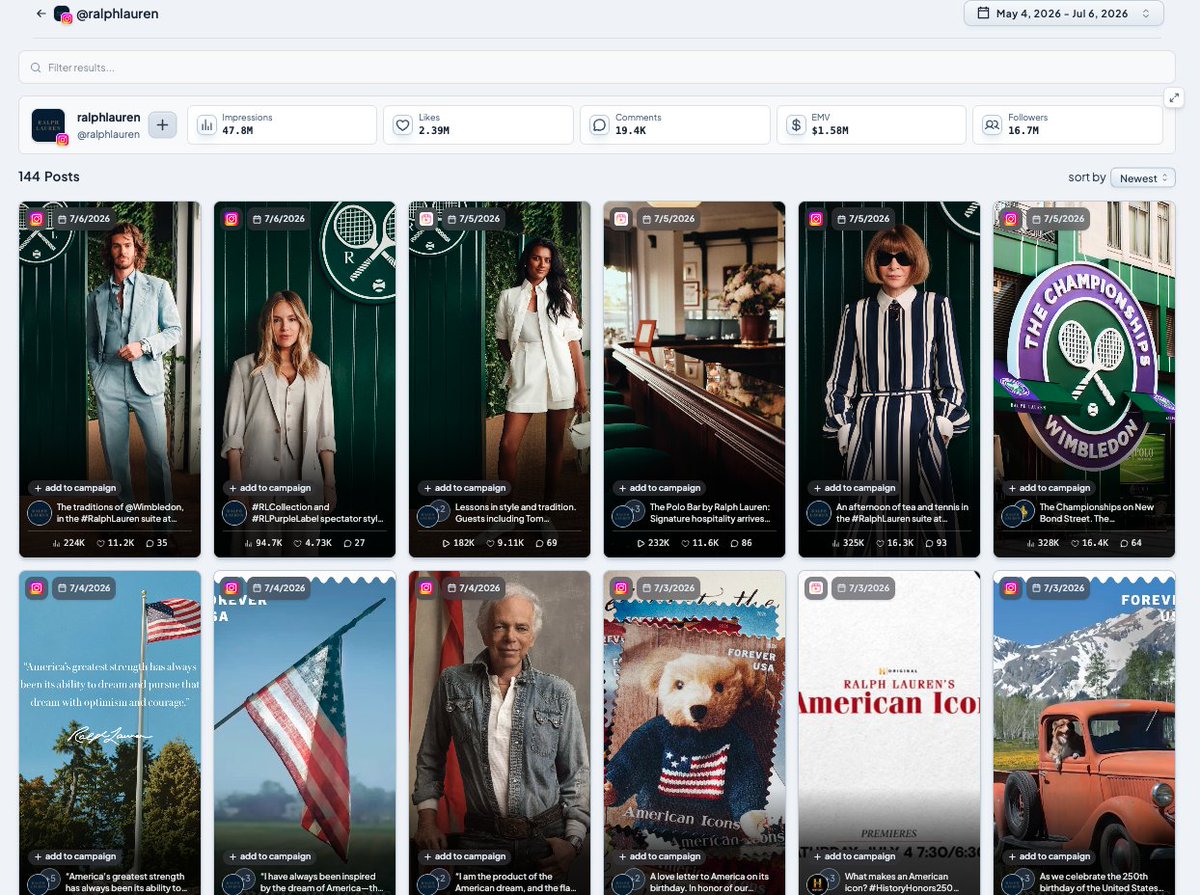Screen dimensions: 1200x895
Task: Open the date range picker May 4 – Jul 6, 2026
Action: 1063,14
